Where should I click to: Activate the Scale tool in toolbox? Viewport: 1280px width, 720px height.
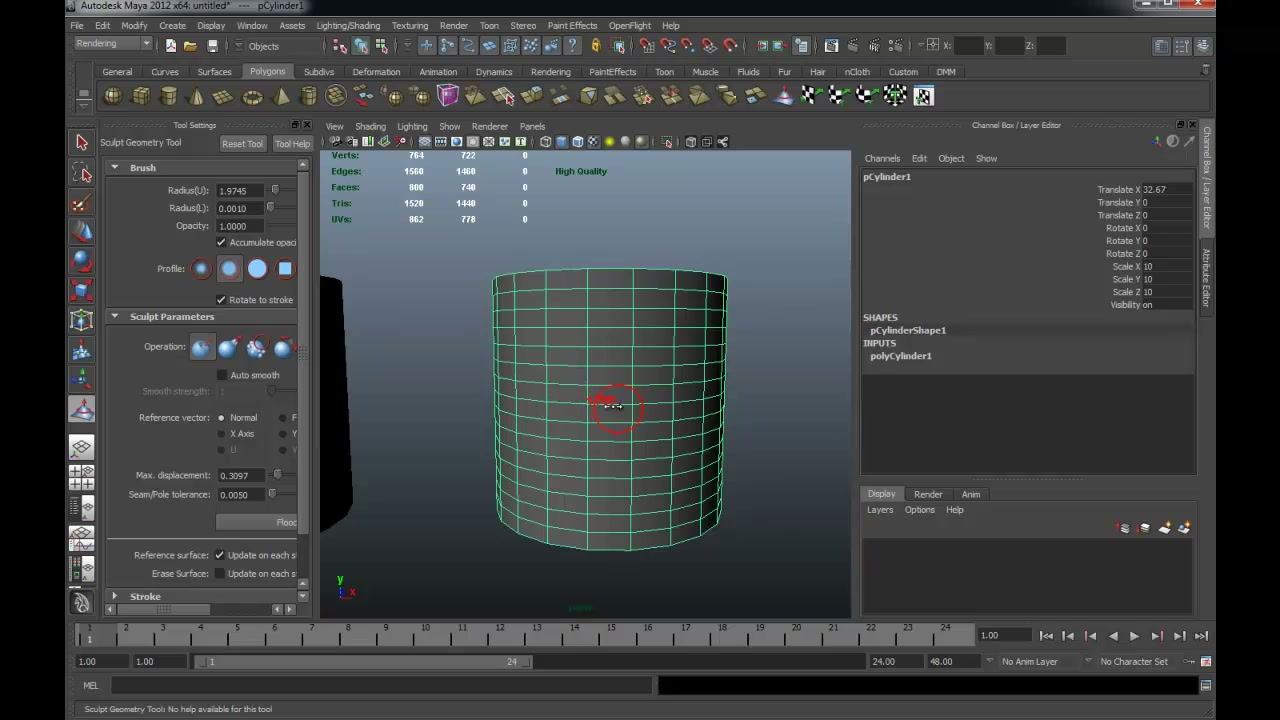pyautogui.click(x=82, y=291)
